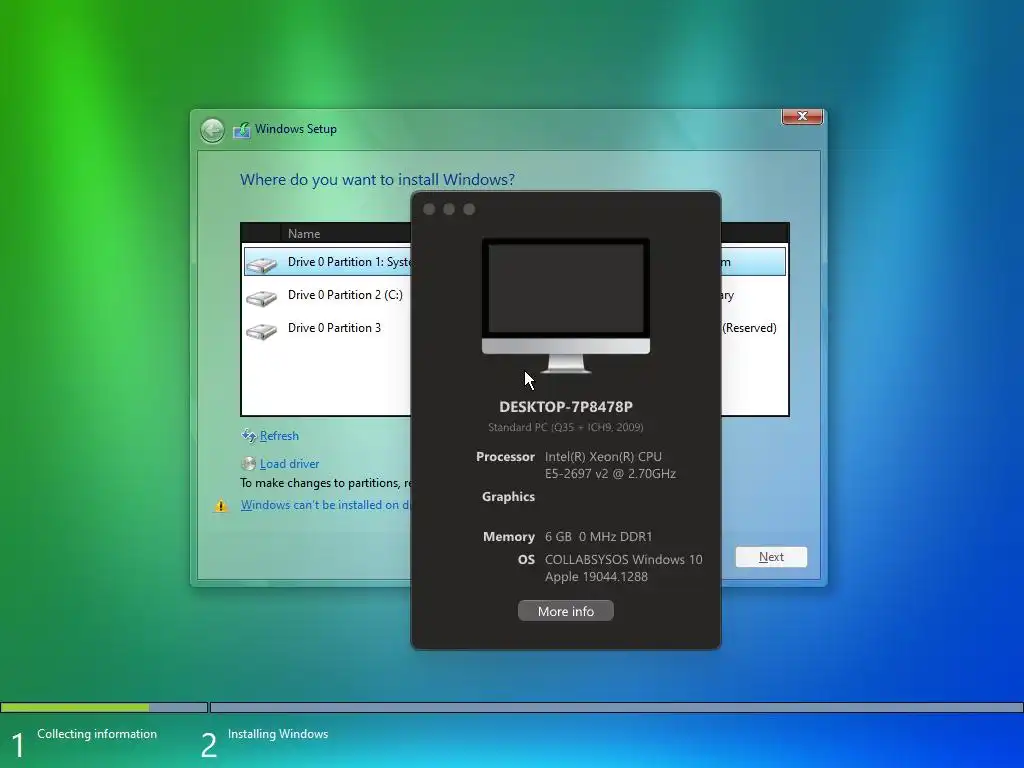Click the second (minimize) dot on About window

(x=449, y=209)
